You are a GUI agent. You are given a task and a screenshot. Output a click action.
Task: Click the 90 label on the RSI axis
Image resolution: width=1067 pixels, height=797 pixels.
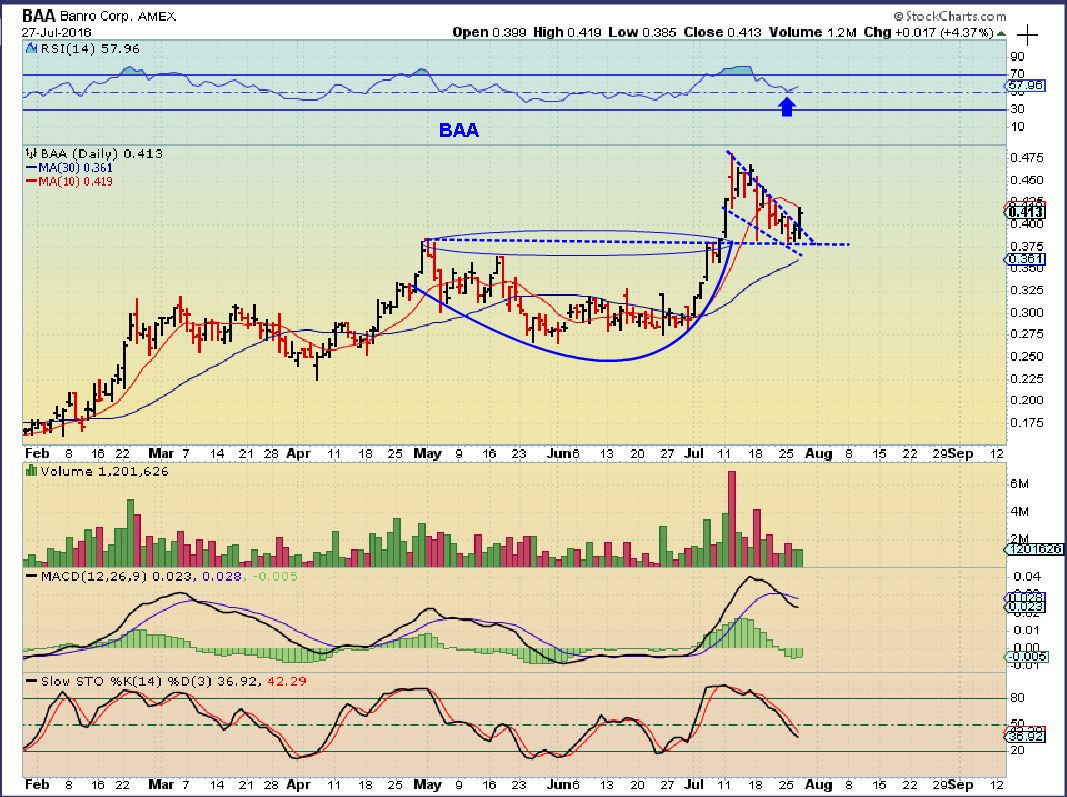point(1018,57)
